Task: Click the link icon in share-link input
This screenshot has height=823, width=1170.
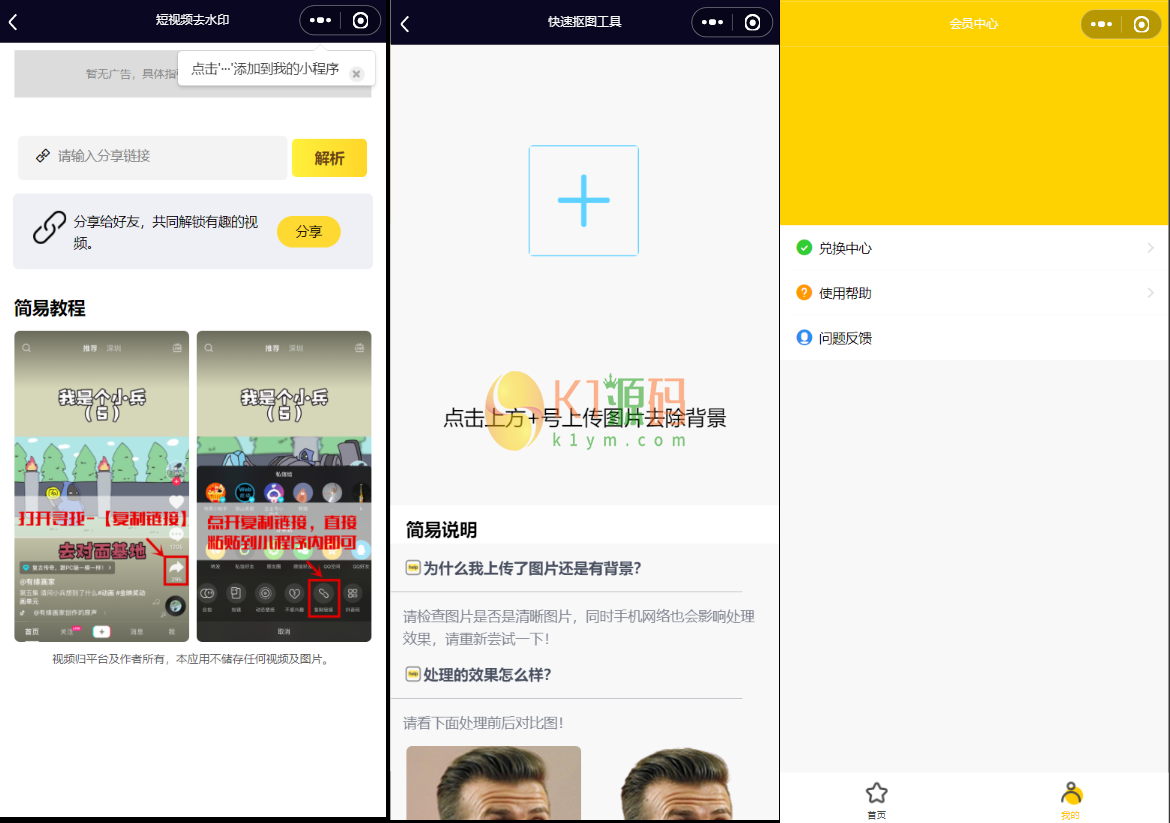Action: (x=43, y=156)
